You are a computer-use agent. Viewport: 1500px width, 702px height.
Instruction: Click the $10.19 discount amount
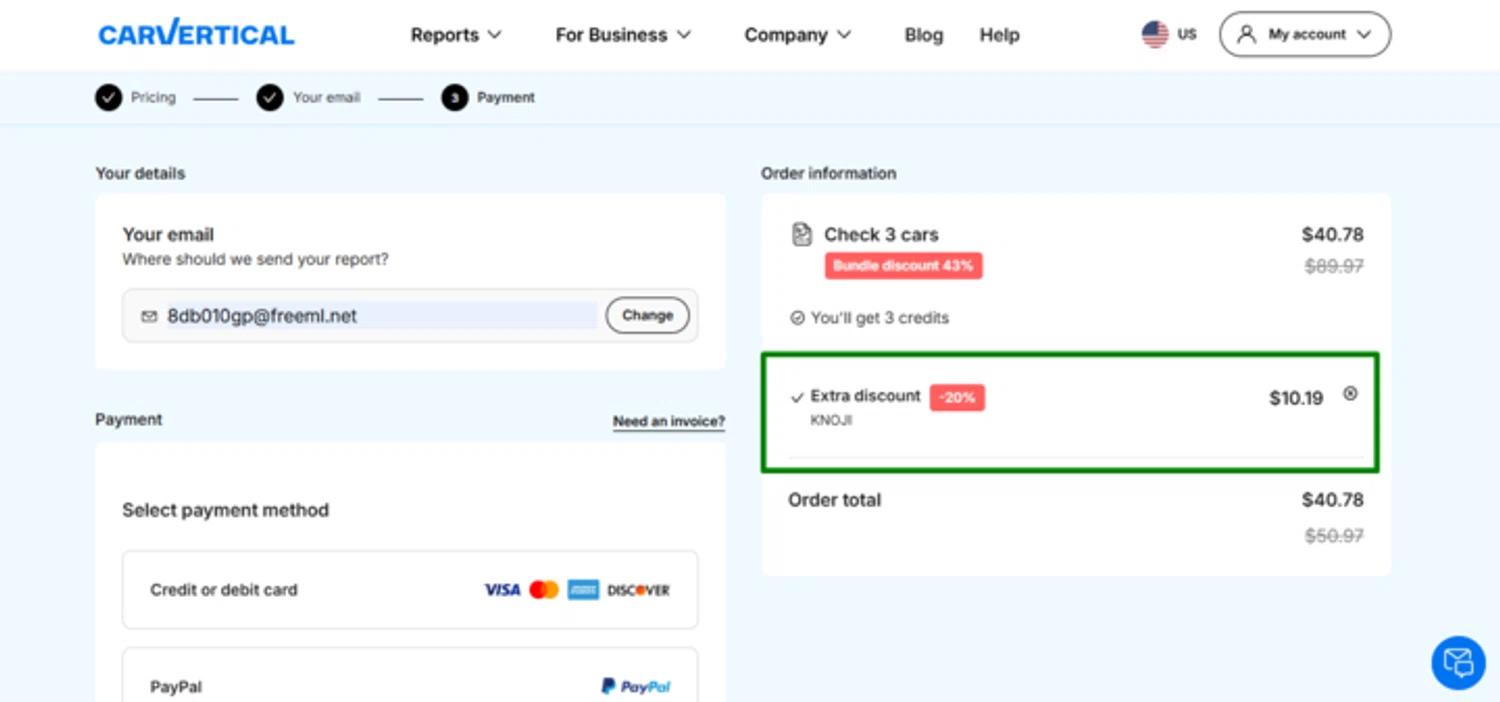1296,398
